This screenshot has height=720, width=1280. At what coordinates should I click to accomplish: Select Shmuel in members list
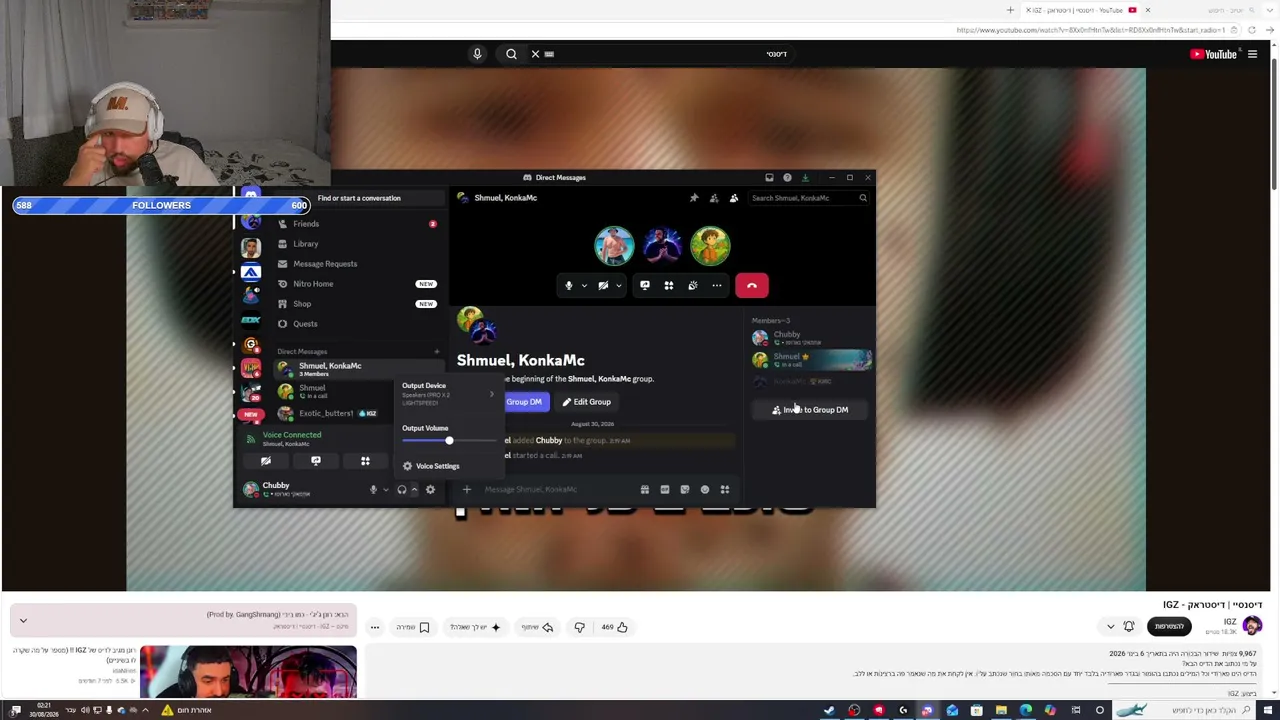pos(811,360)
